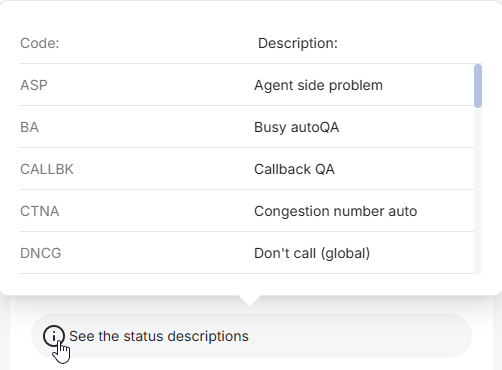Click the 'Congestion number auto' description

pos(336,211)
